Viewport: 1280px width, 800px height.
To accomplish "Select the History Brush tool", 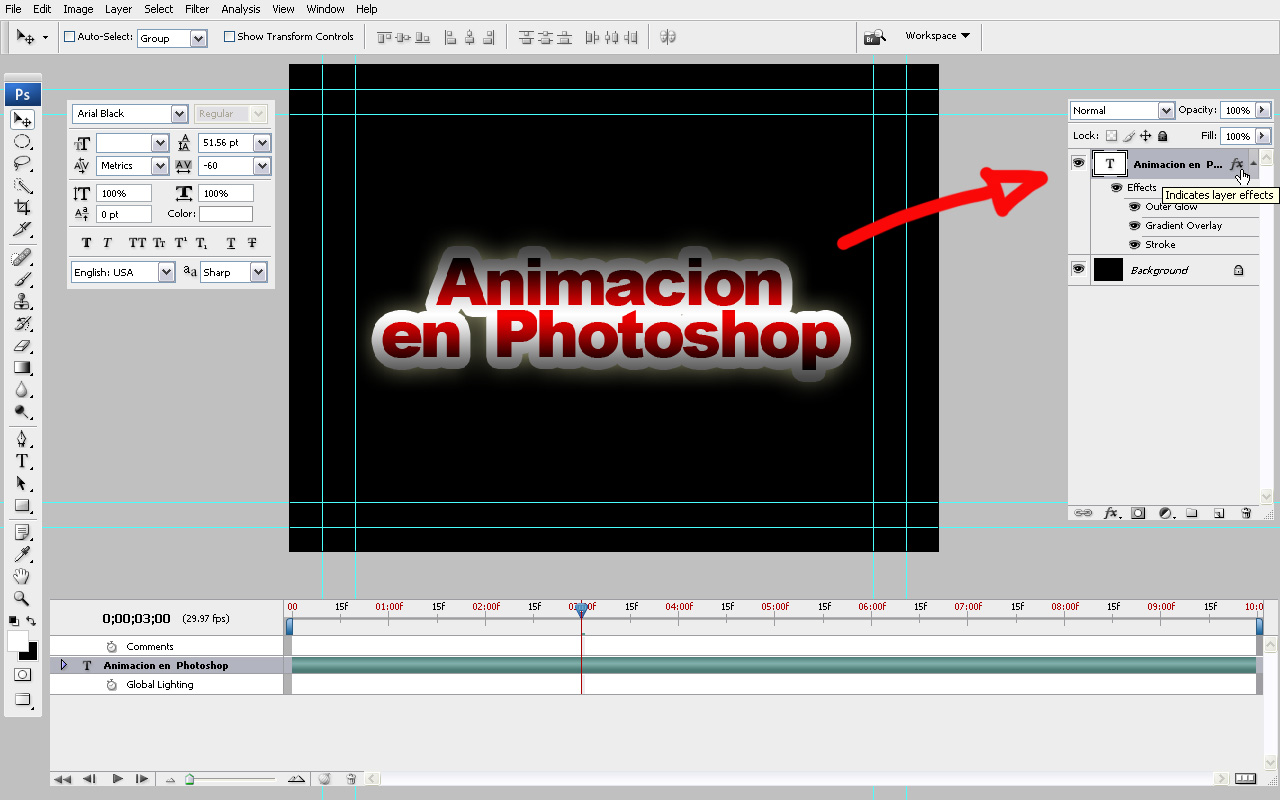I will click(22, 324).
